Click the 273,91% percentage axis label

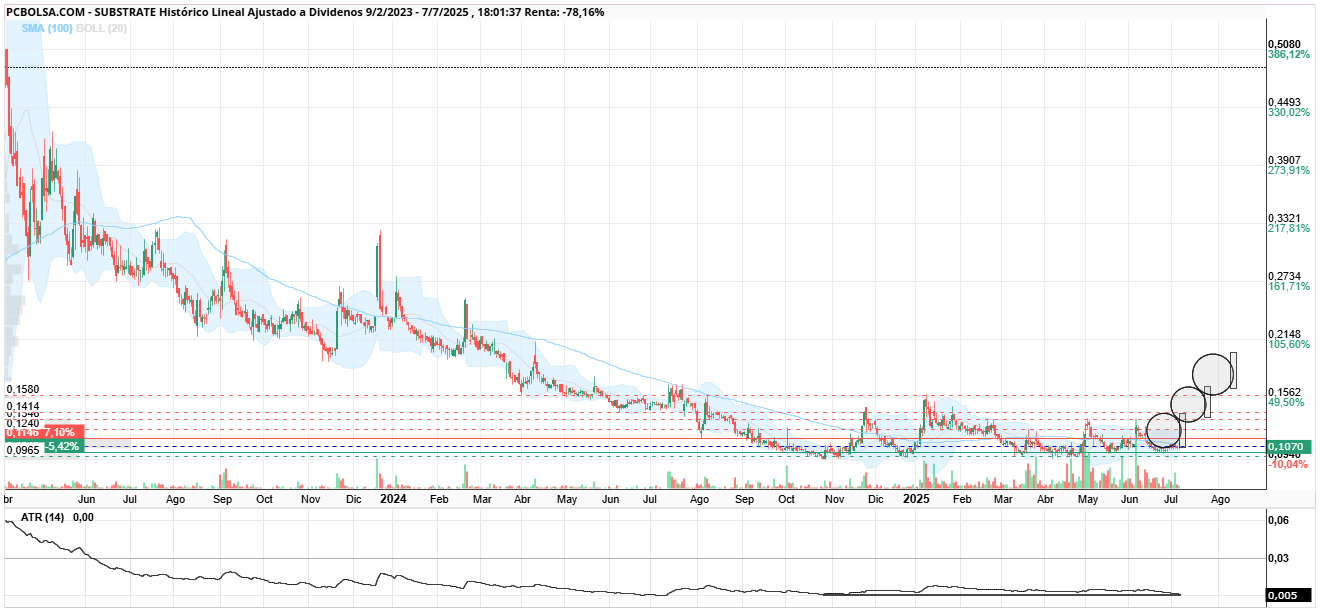point(1289,171)
